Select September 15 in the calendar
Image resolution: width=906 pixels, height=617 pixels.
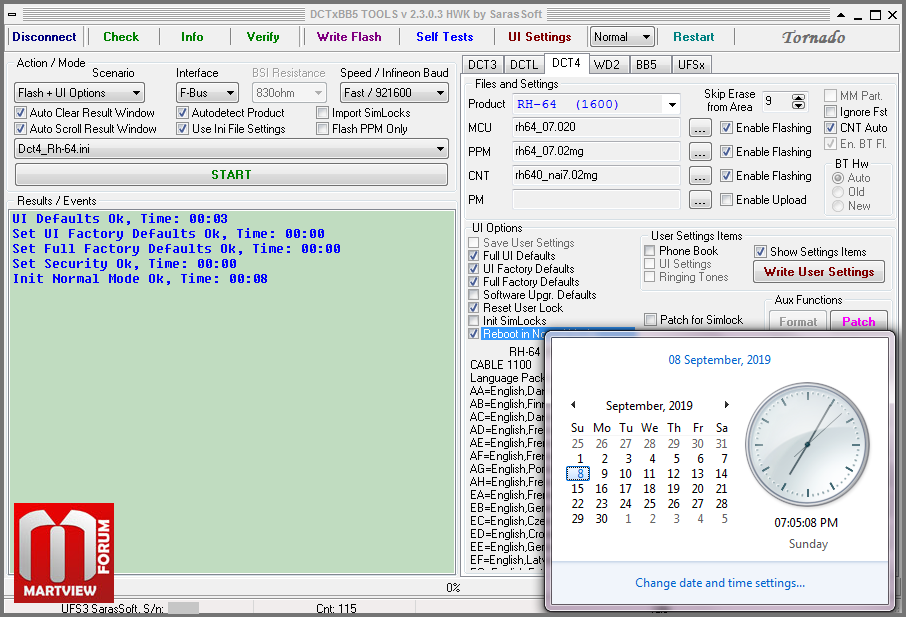pyautogui.click(x=577, y=489)
